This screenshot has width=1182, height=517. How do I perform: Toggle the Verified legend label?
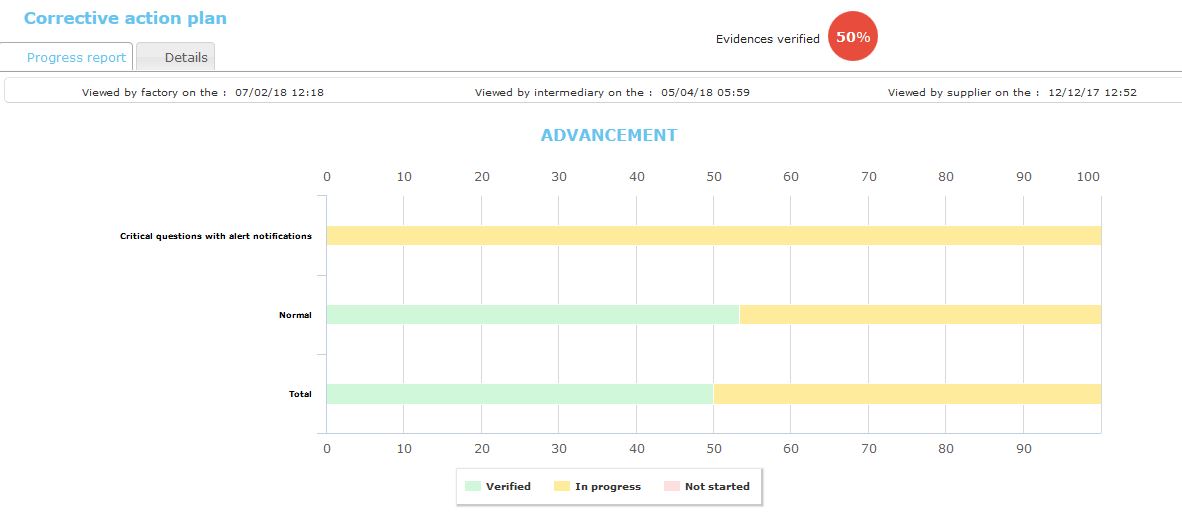(508, 486)
